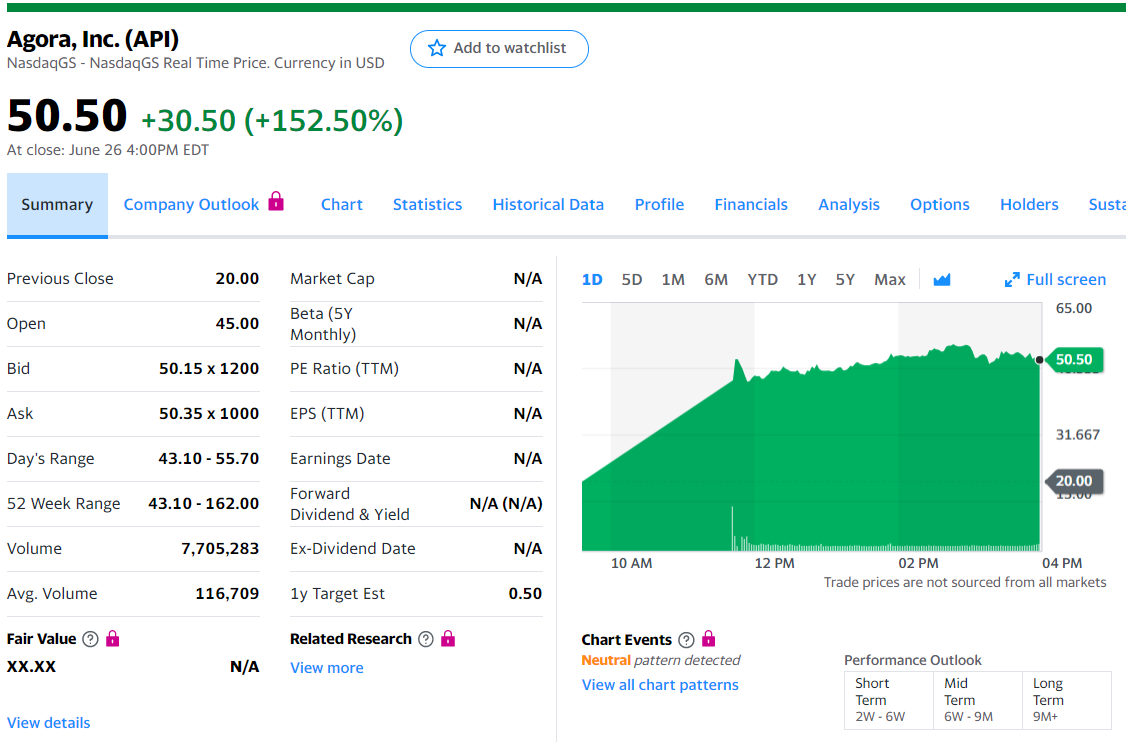Open the Summary tab

pyautogui.click(x=57, y=205)
